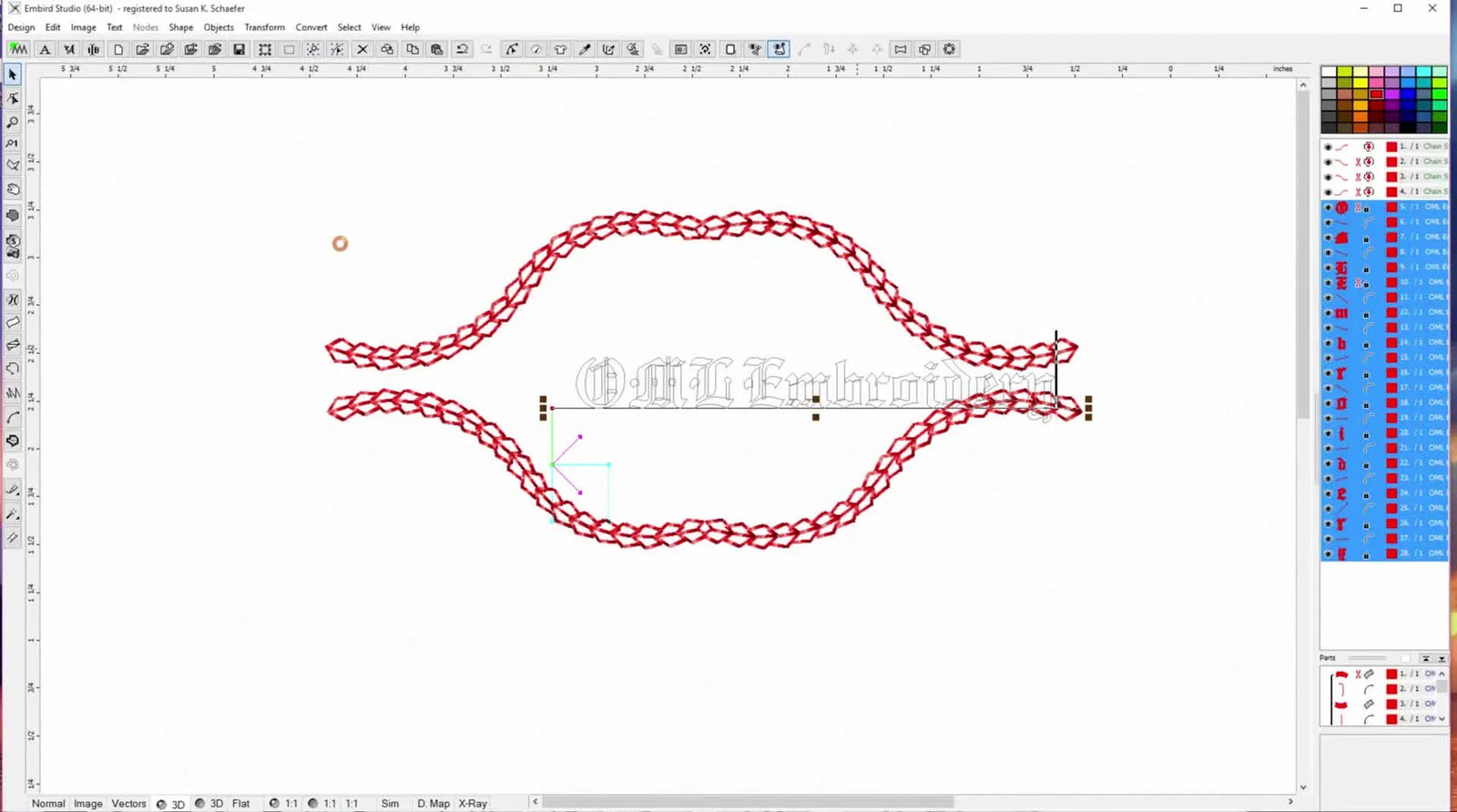Select the color eyedropper icon in toolbar

coord(585,49)
